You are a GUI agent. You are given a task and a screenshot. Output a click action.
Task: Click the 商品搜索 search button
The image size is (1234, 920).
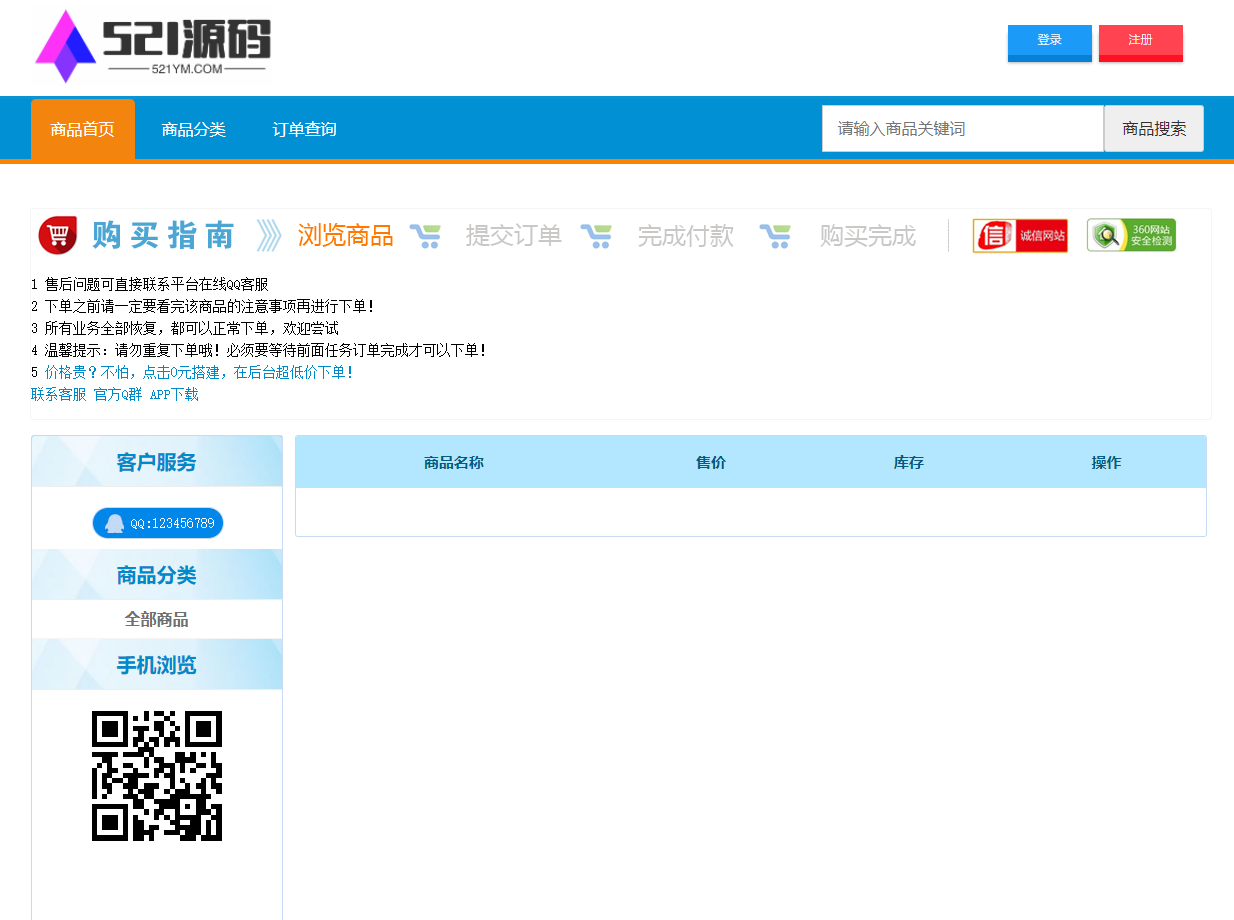1154,129
